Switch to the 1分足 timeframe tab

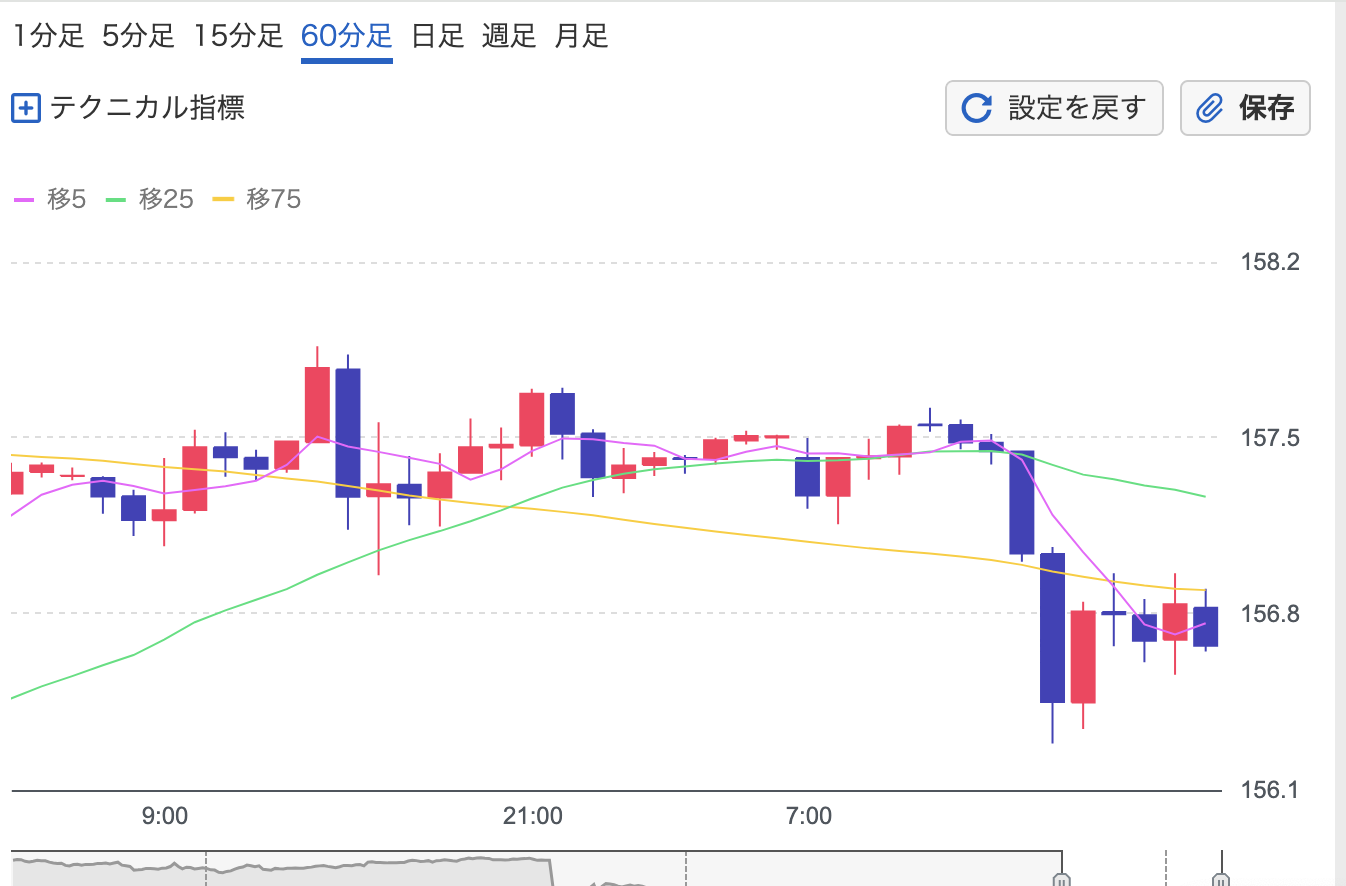pyautogui.click(x=49, y=37)
